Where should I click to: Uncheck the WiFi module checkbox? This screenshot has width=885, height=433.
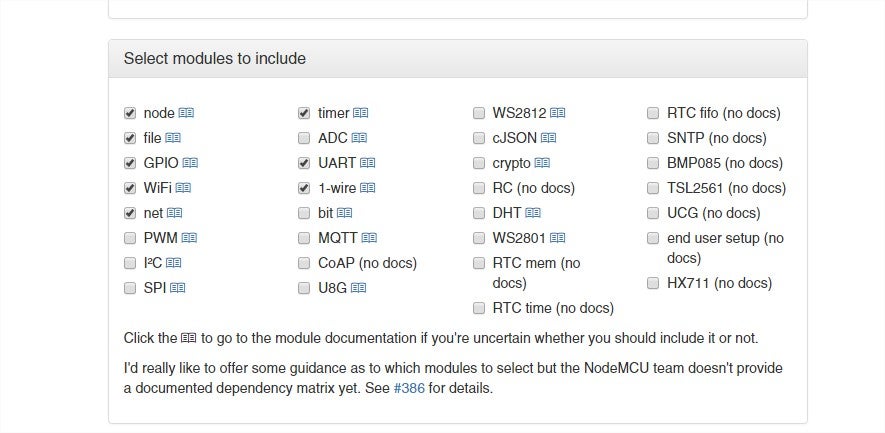point(130,188)
